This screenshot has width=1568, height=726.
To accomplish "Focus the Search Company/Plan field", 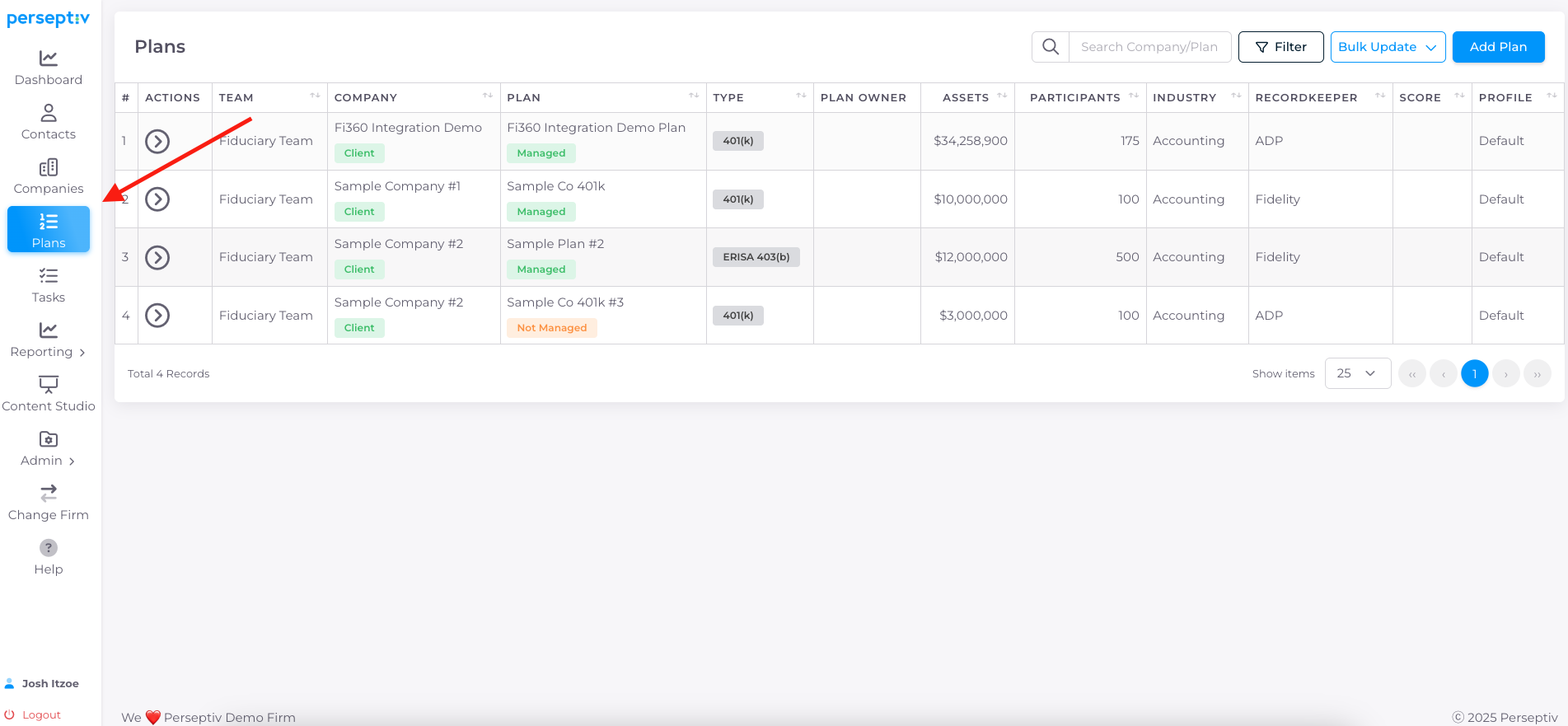I will point(1150,47).
